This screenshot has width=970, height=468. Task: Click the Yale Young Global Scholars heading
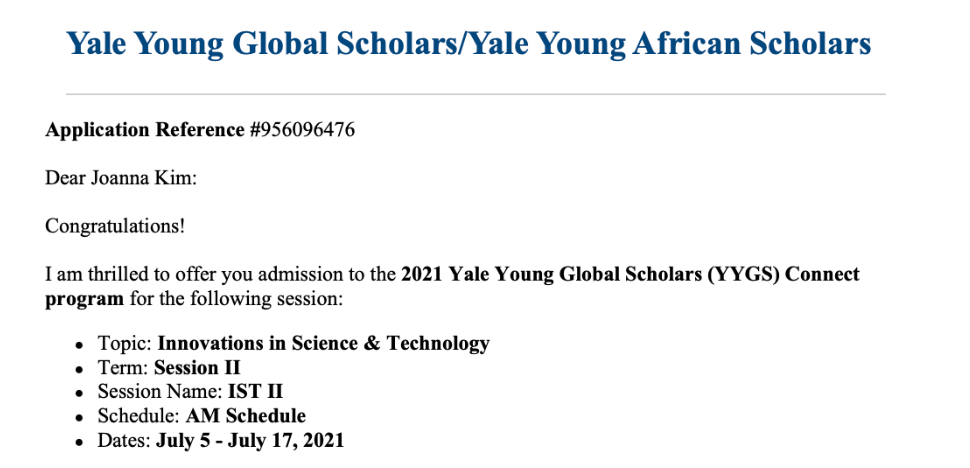tap(468, 43)
